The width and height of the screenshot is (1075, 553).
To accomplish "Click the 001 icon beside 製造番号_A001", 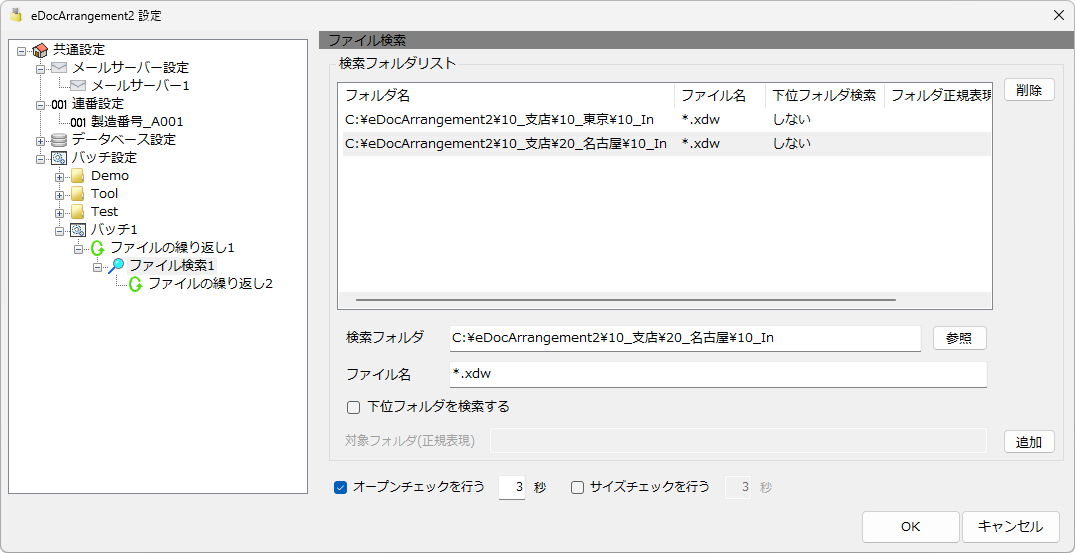I will (x=79, y=122).
